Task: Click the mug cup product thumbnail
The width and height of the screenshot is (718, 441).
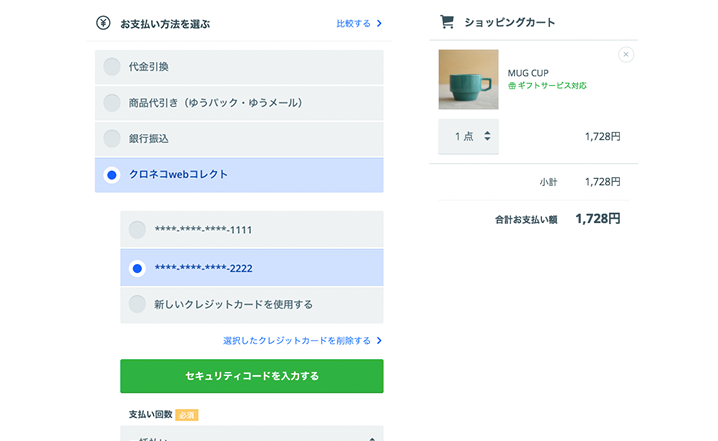Action: click(468, 80)
